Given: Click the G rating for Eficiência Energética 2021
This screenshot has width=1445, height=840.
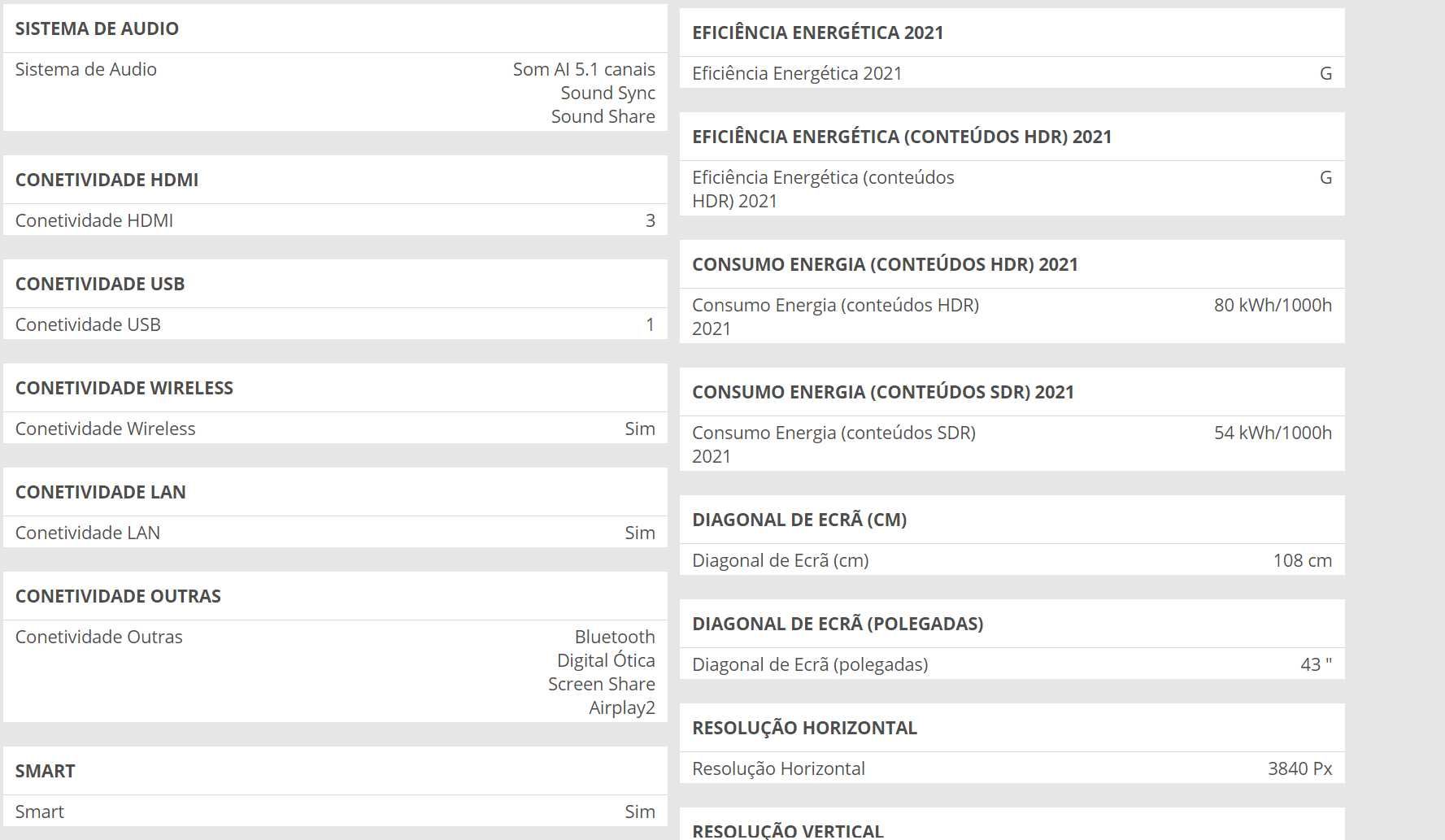Looking at the screenshot, I should click(1325, 73).
